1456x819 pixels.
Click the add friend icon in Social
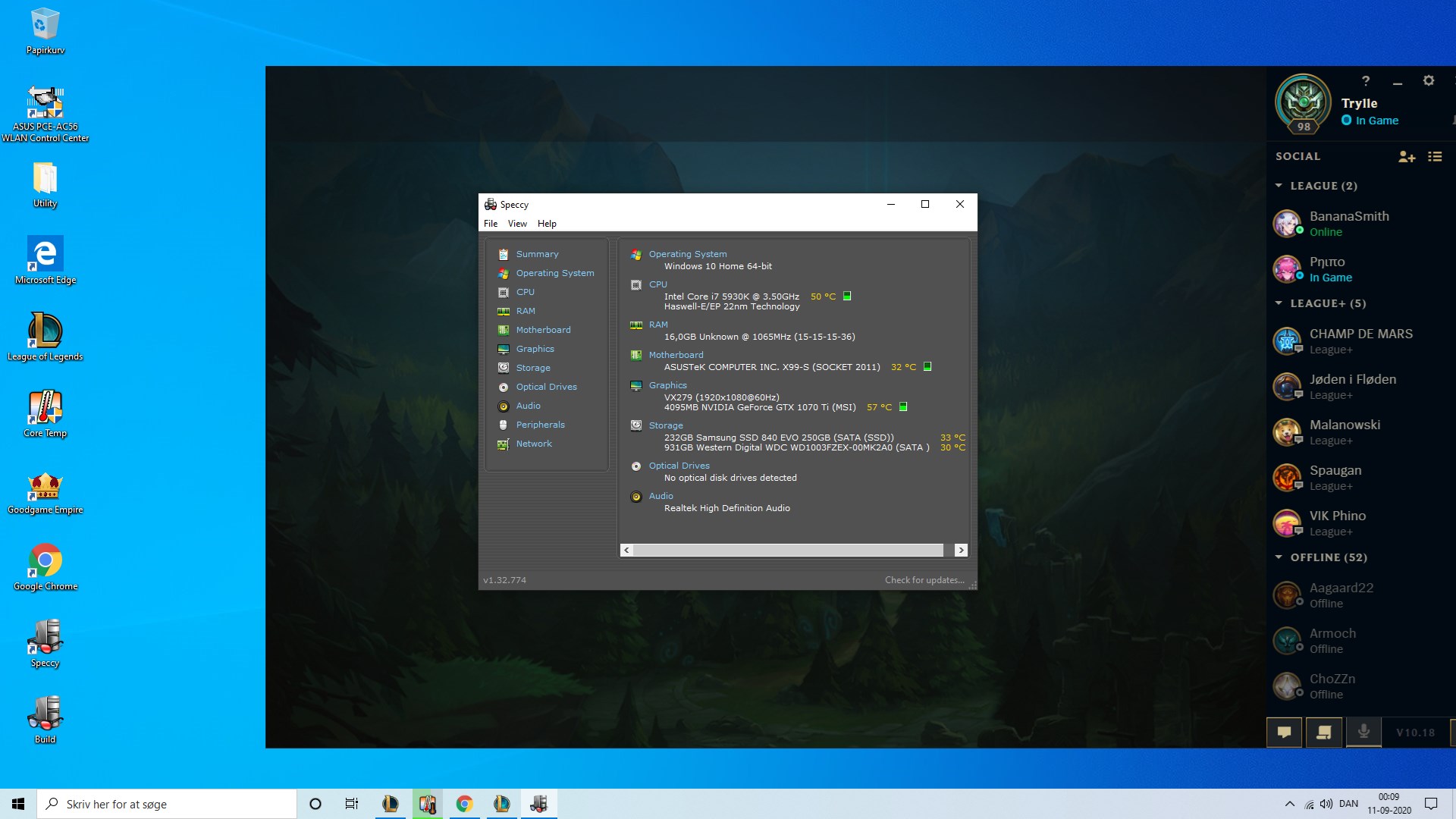pos(1407,156)
